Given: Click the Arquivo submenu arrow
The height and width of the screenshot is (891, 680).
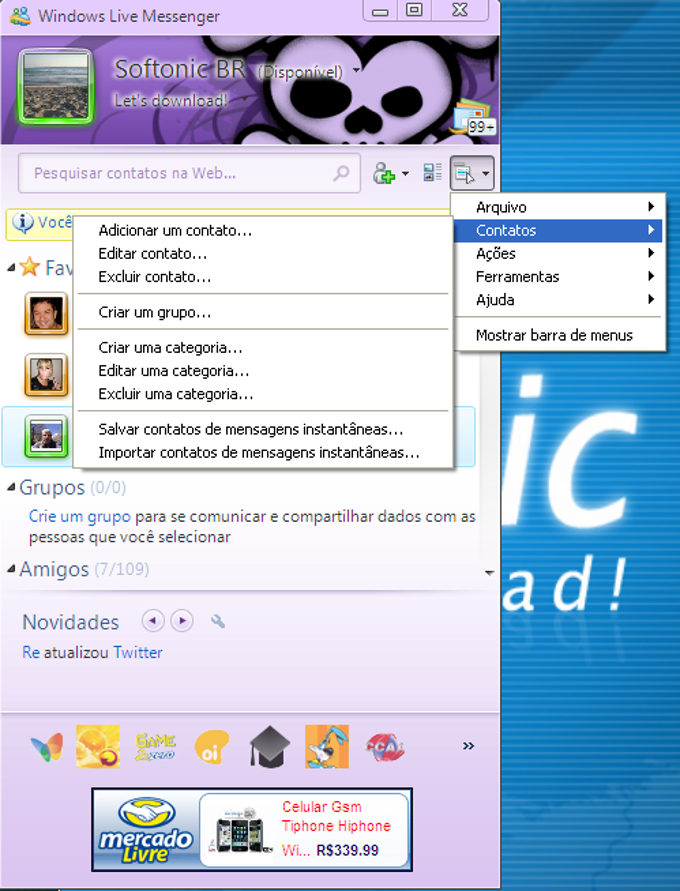Looking at the screenshot, I should point(652,207).
